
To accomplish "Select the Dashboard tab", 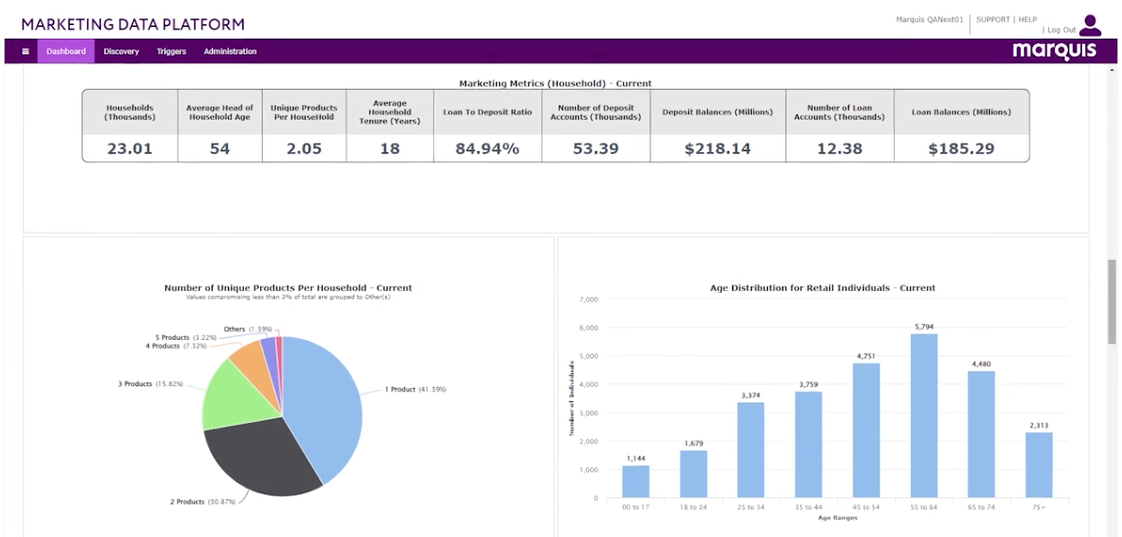I will [66, 52].
